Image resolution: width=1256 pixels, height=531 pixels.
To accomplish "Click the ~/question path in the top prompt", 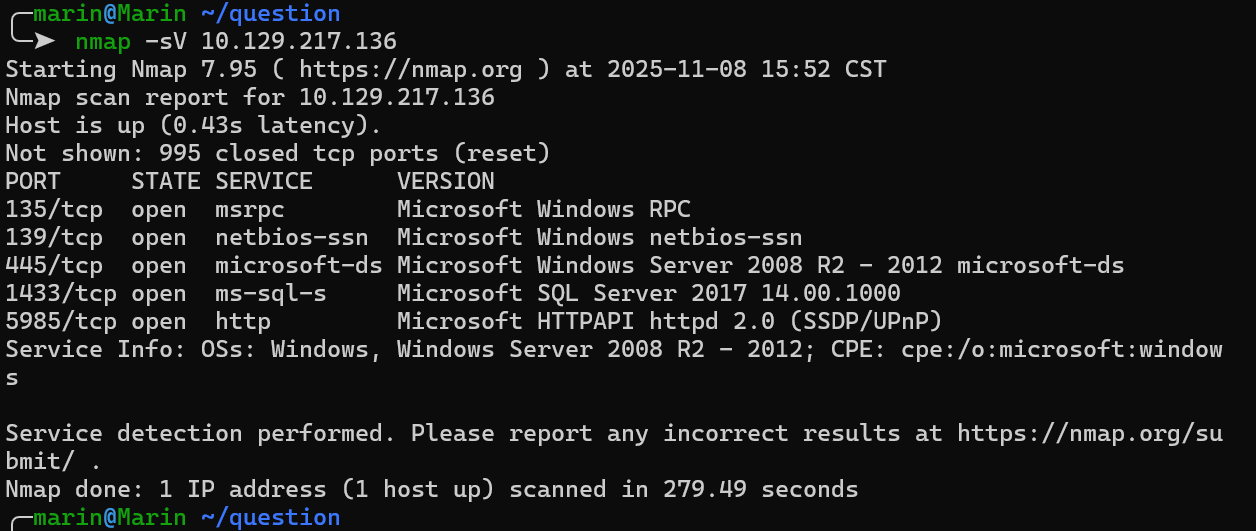I will pos(270,14).
